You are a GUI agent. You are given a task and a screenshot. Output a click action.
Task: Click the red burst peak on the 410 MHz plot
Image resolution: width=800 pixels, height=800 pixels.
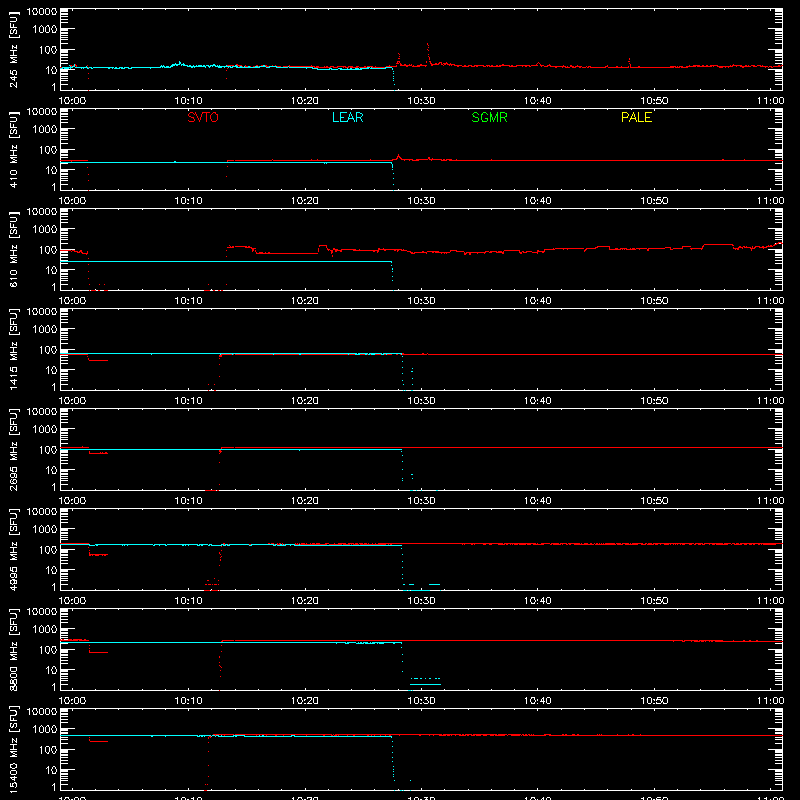click(x=398, y=156)
